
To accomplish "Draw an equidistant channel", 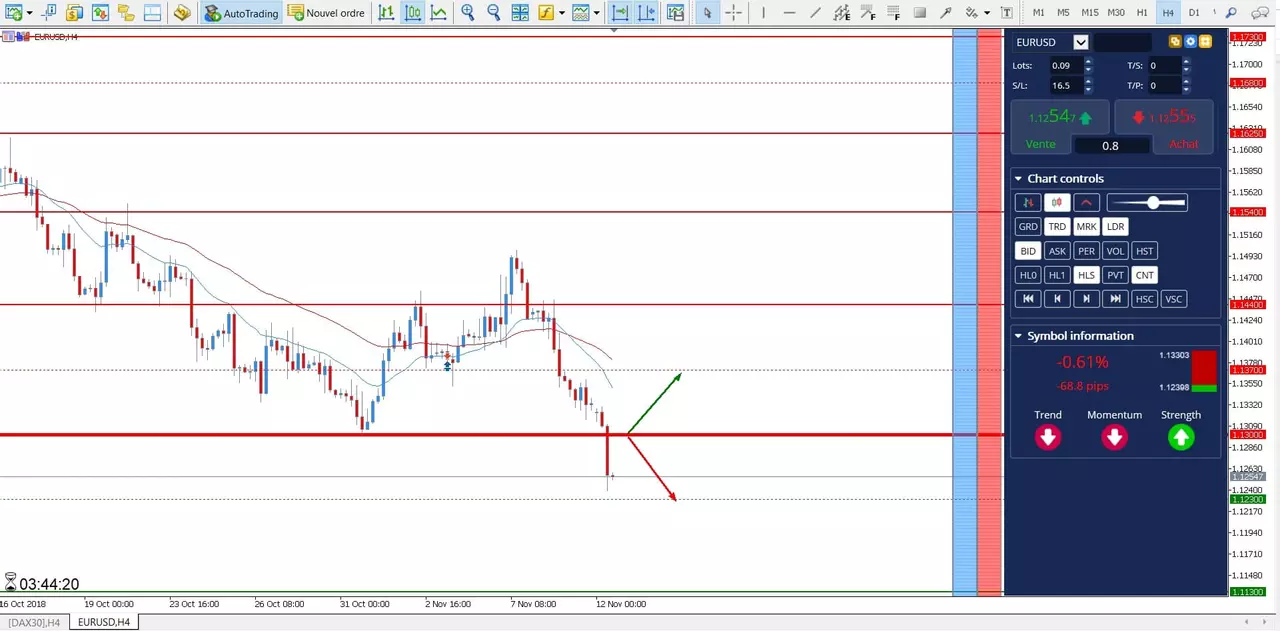I will pos(841,13).
